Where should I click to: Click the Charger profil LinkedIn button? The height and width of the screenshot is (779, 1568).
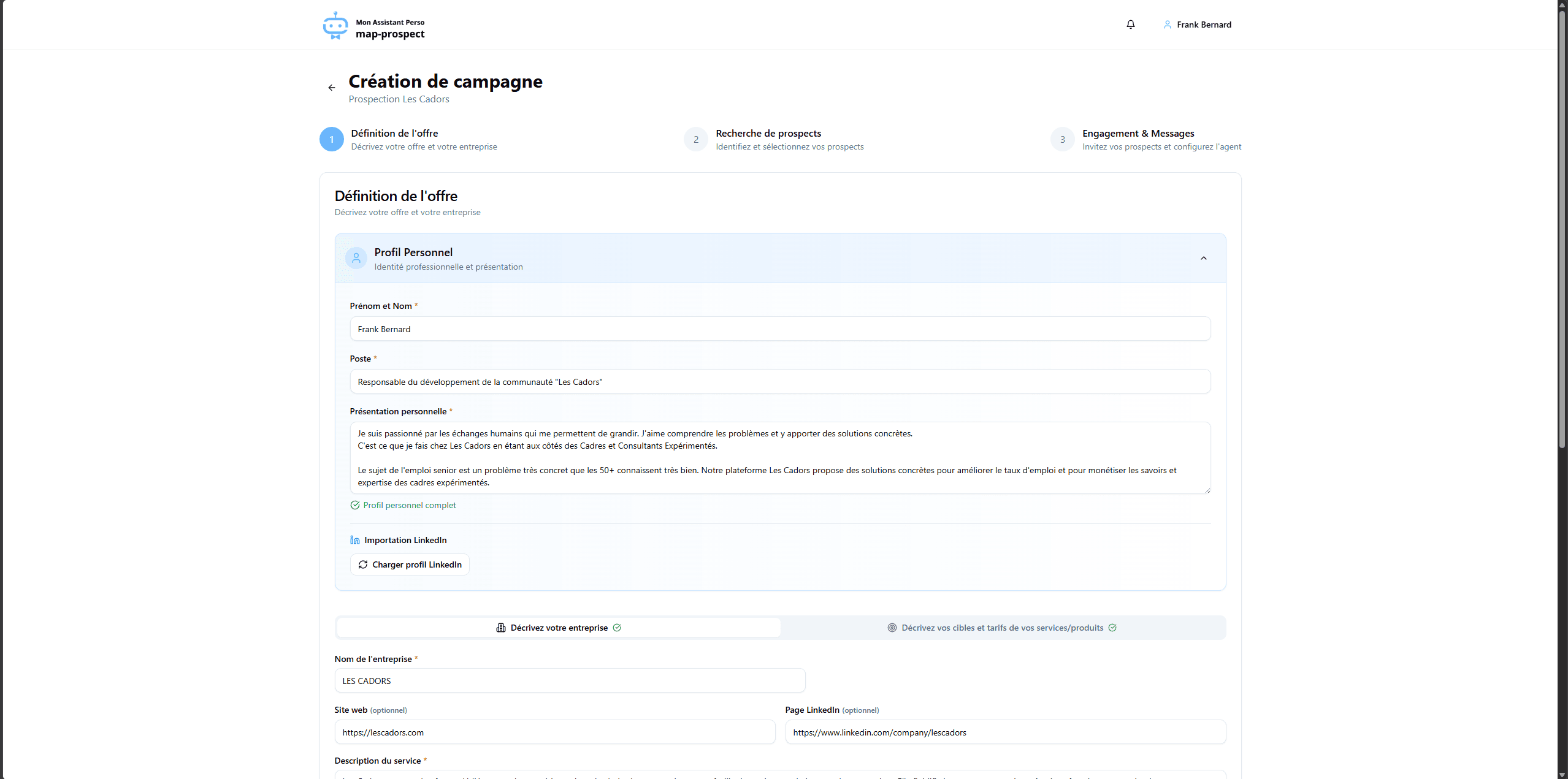[410, 564]
